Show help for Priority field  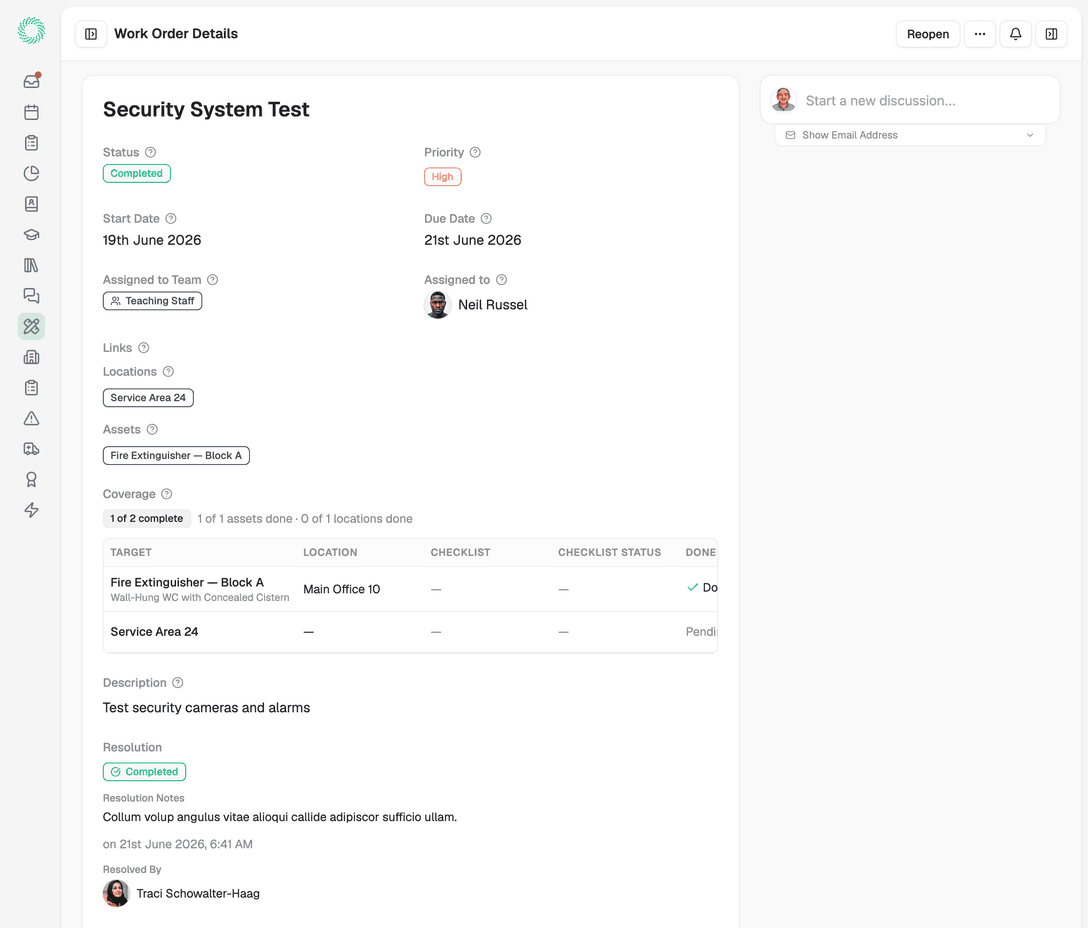(x=475, y=152)
